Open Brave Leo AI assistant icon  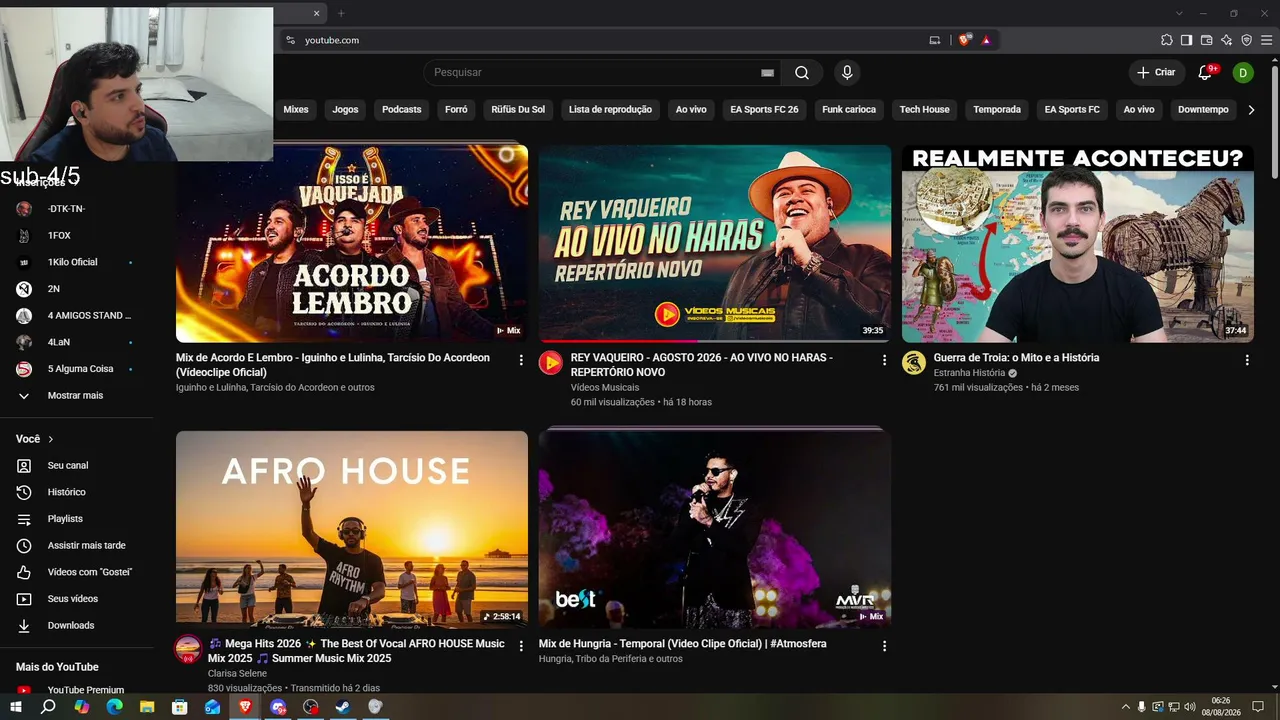(x=1226, y=40)
